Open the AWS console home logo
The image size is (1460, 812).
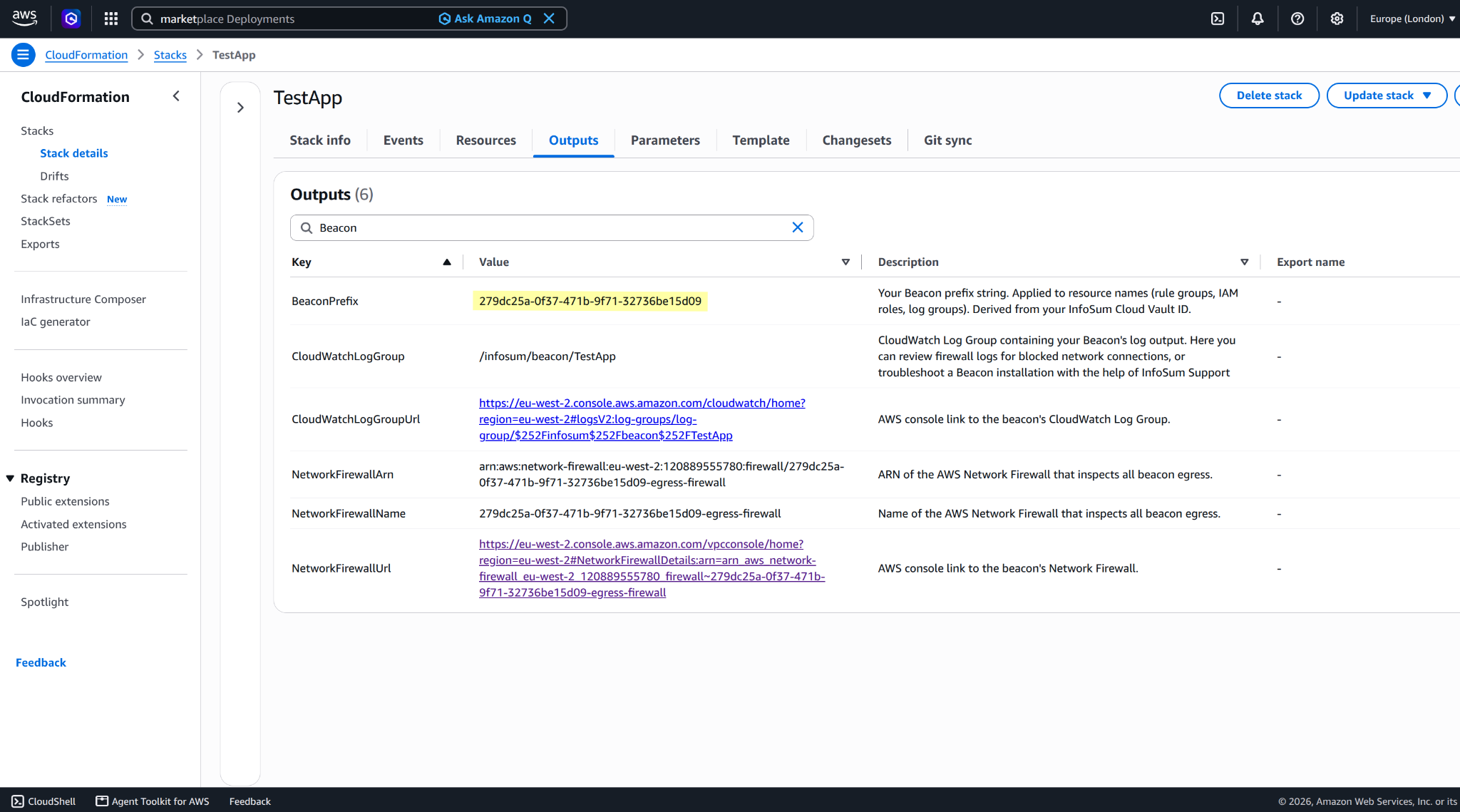coord(24,19)
